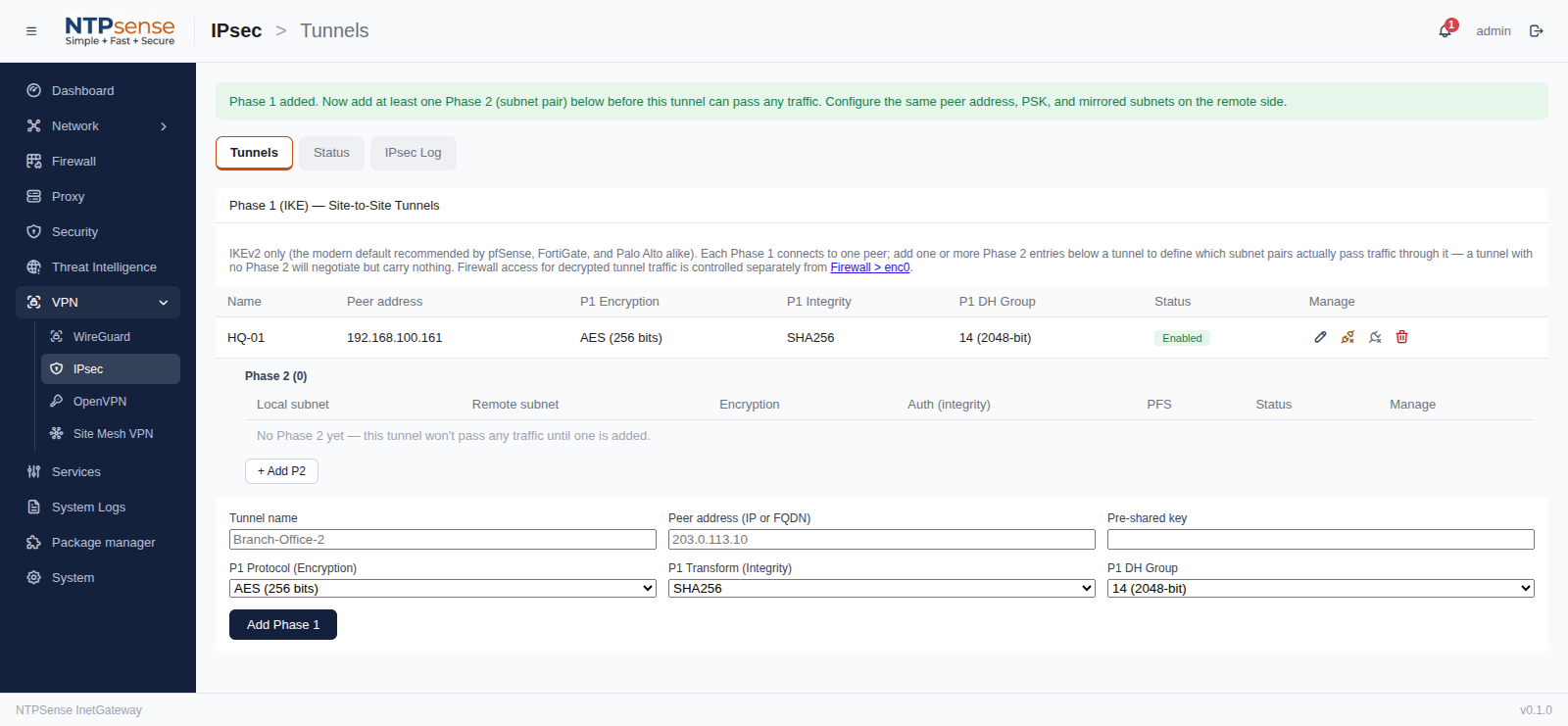The height and width of the screenshot is (726, 1568).
Task: Open WireGuard in the VPN submenu
Action: [x=111, y=336]
